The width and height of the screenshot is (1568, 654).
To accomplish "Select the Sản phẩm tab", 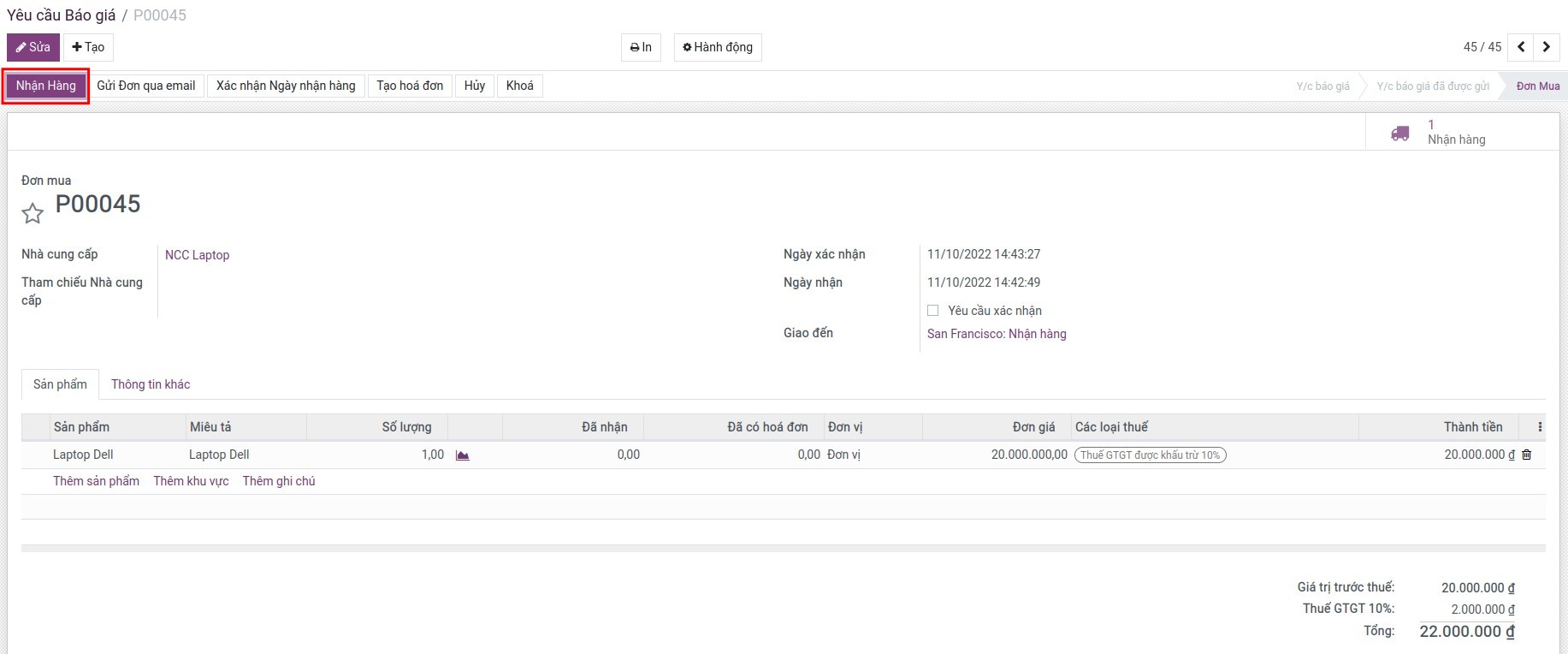I will pyautogui.click(x=60, y=384).
